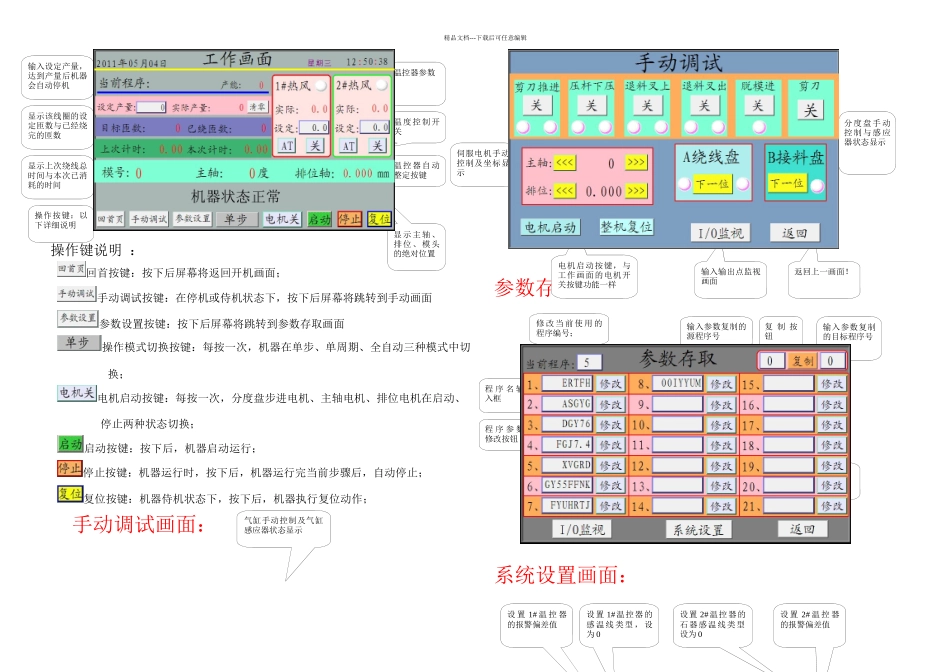Select copy source number field left of 复制

(772, 361)
